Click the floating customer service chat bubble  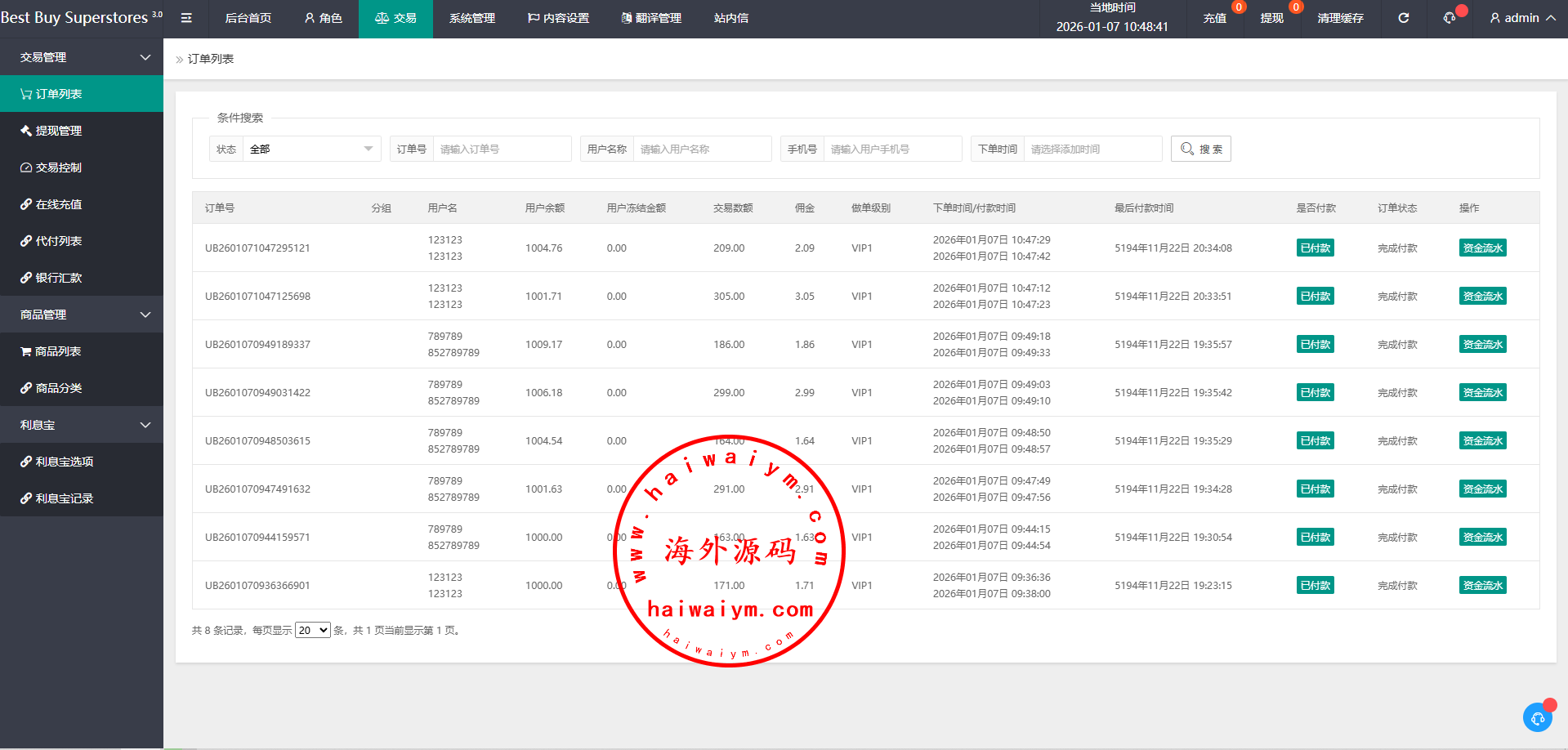(x=1537, y=718)
